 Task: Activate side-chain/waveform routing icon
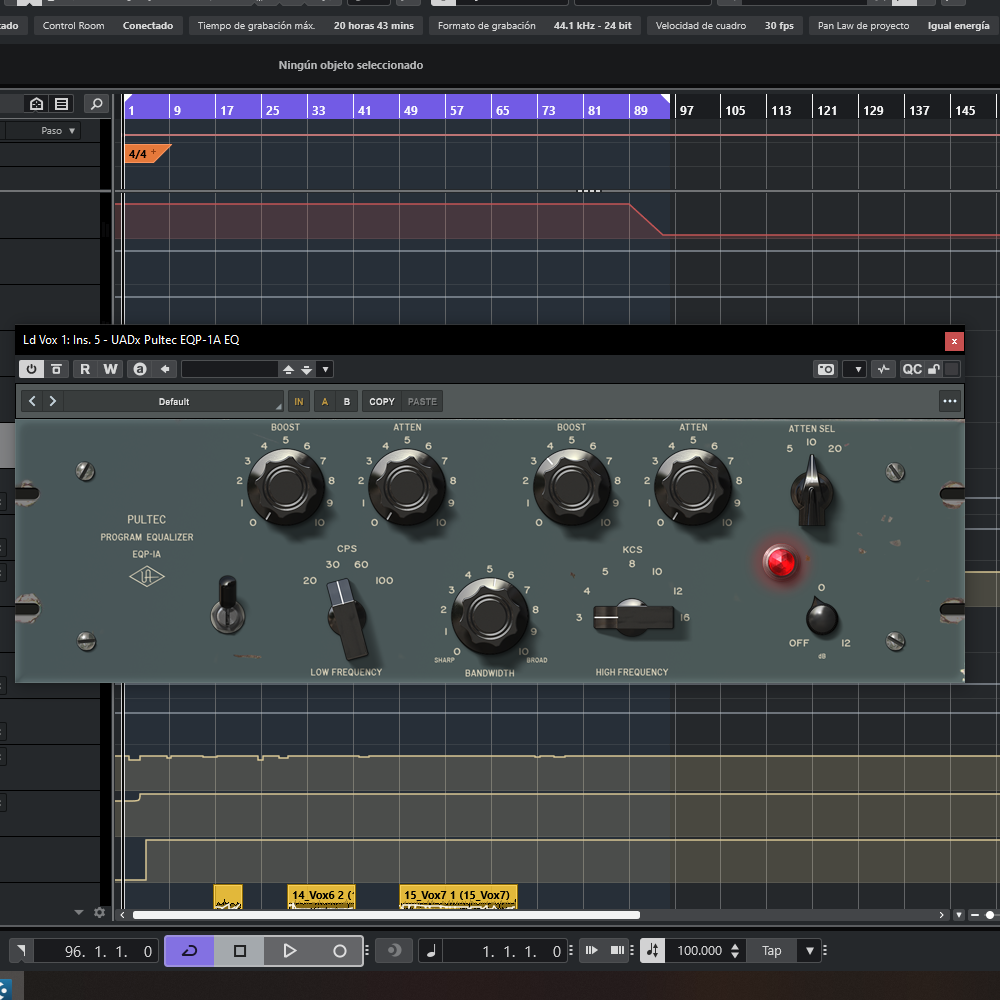[x=883, y=369]
